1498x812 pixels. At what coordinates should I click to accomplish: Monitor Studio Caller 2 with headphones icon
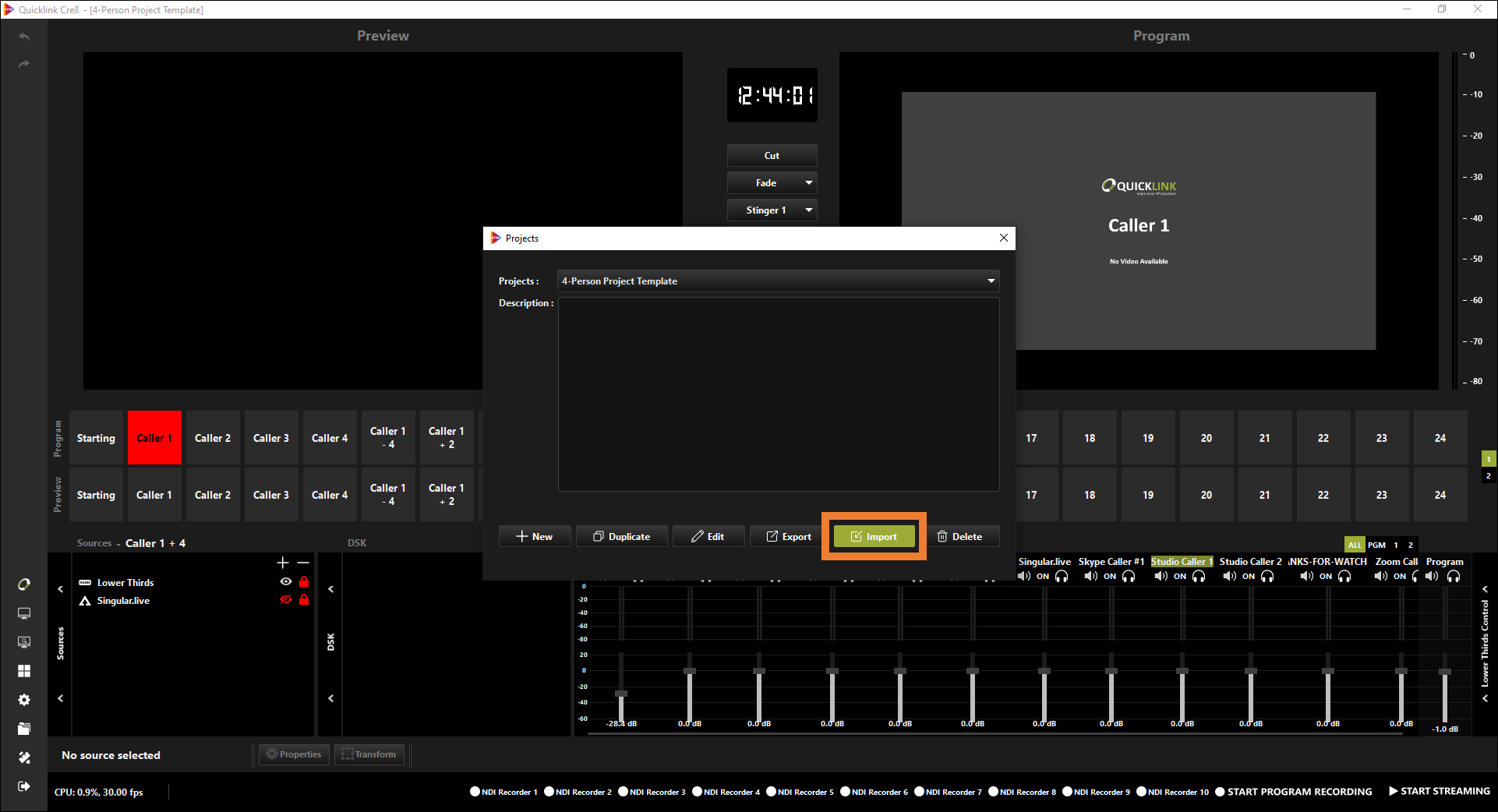(x=1267, y=577)
